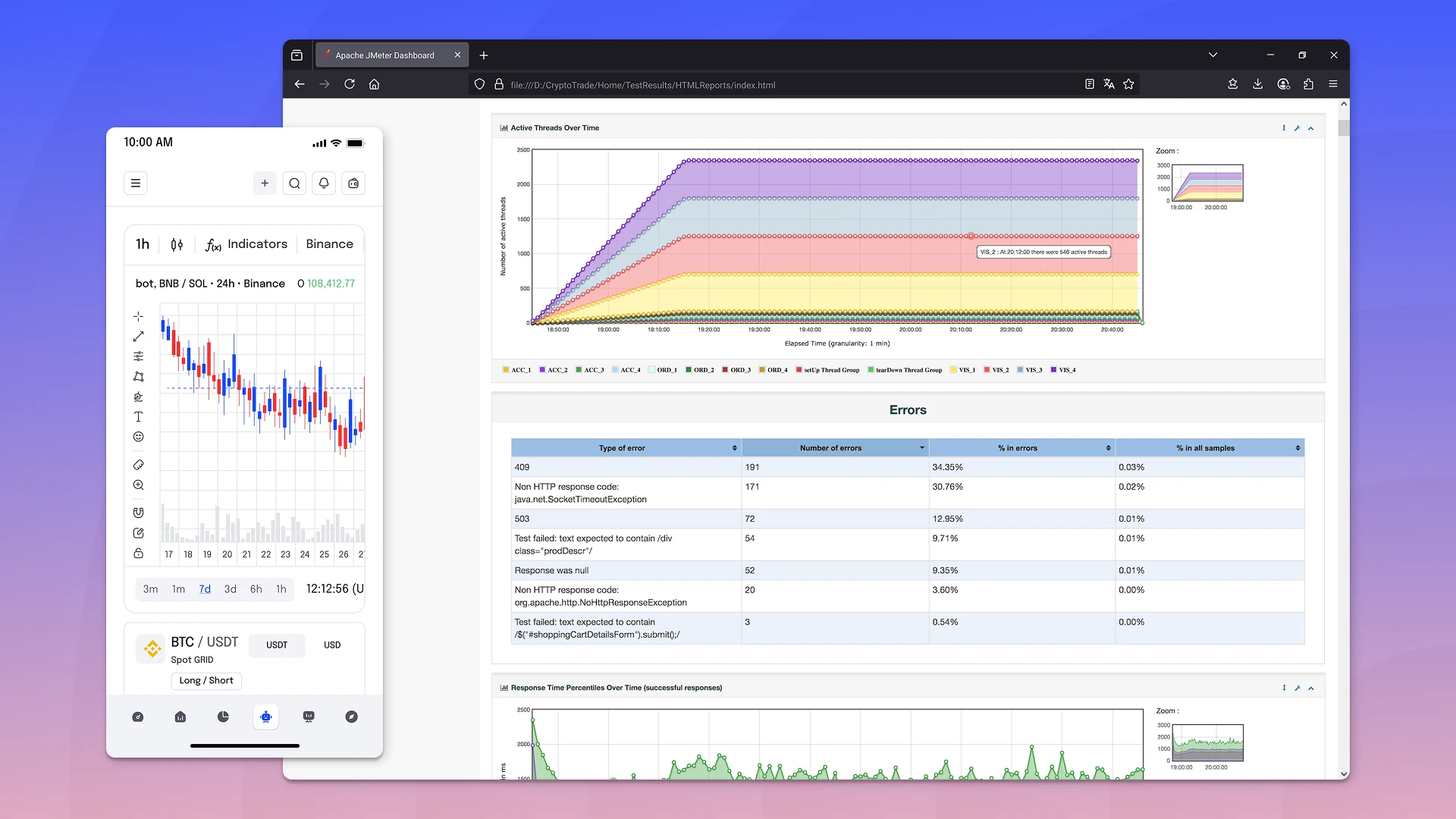
Task: Open the wrench settings on Active Threads Over Time panel
Action: point(1298,128)
